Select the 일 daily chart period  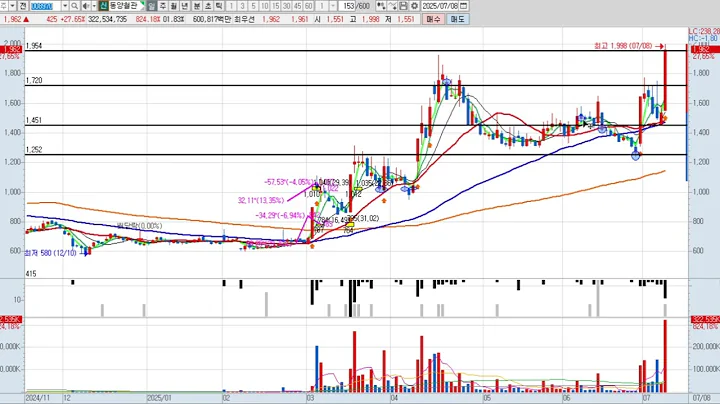[152, 6]
